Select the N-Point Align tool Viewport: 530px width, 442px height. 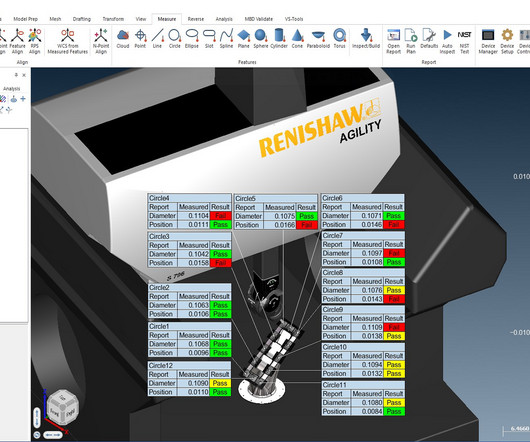click(x=101, y=41)
